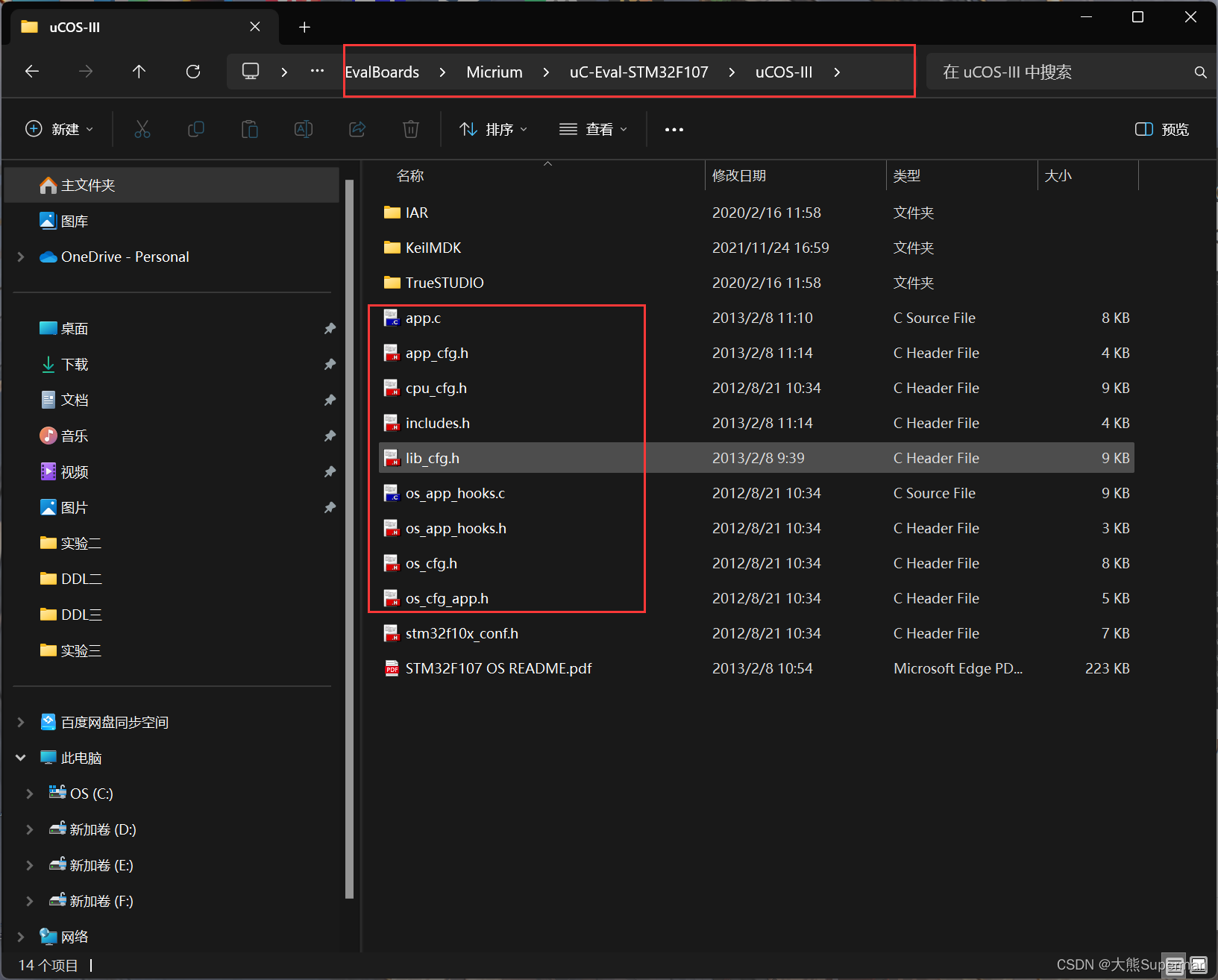The height and width of the screenshot is (980, 1218).
Task: Switch to details view icon in status bar
Action: 1175,965
